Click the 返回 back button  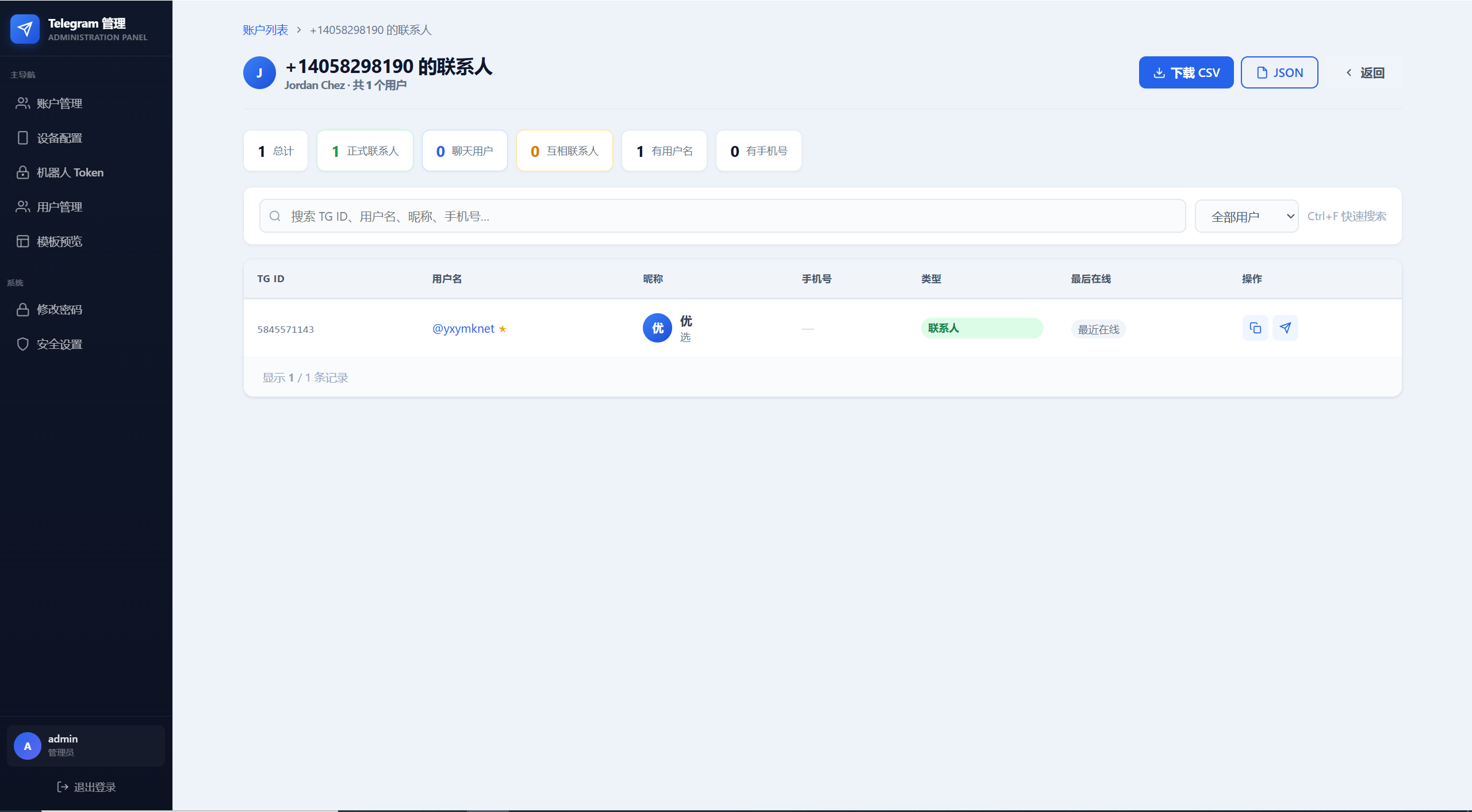pos(1364,73)
